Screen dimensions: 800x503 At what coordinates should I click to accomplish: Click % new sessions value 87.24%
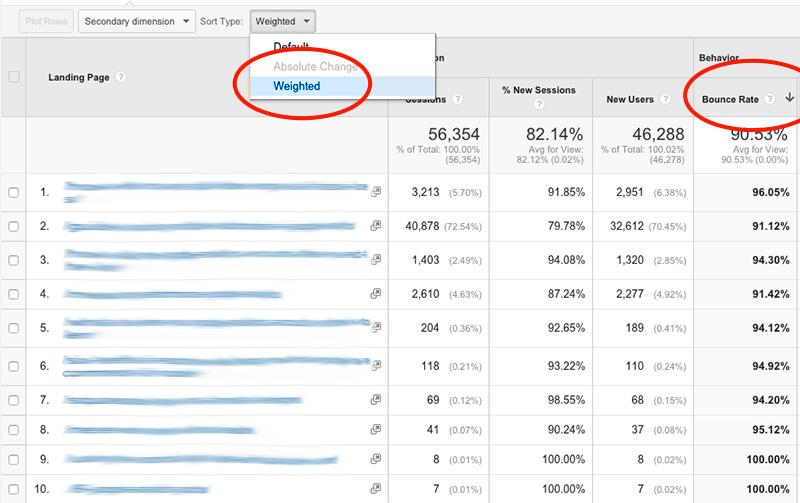[566, 294]
